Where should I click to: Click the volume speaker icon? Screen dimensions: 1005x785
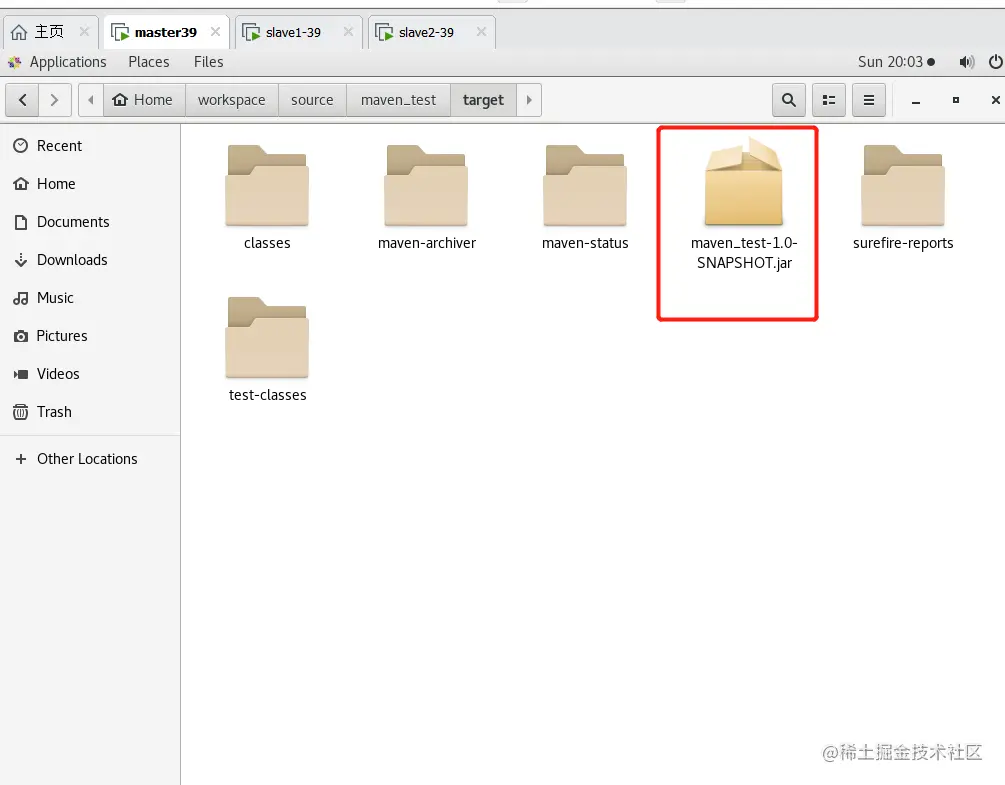tap(967, 62)
